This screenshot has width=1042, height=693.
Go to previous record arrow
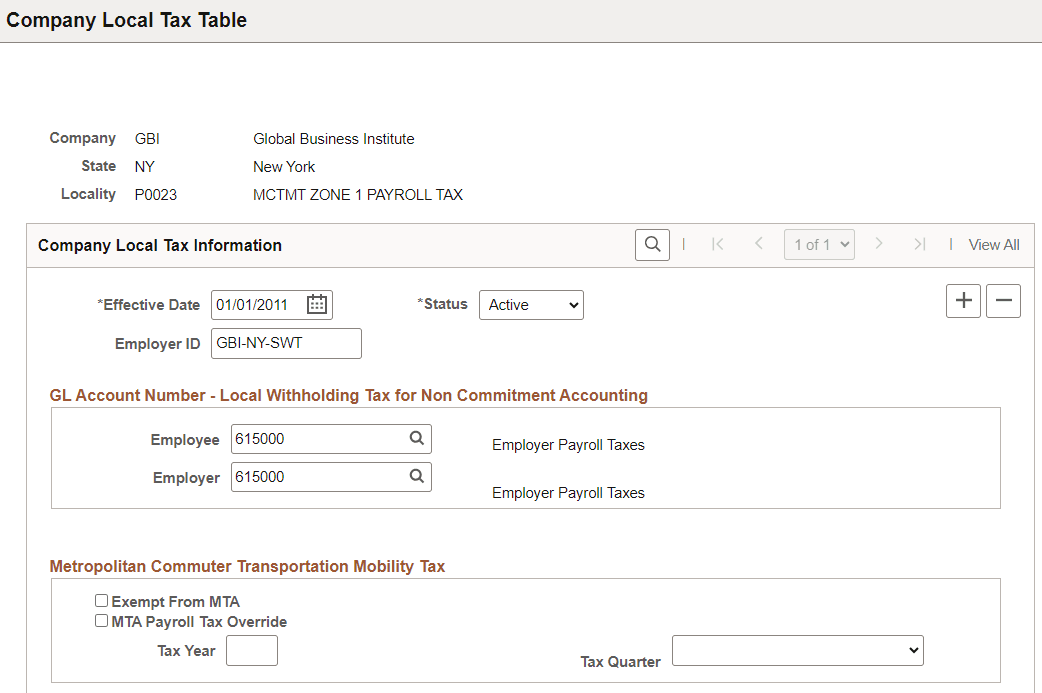(x=759, y=244)
